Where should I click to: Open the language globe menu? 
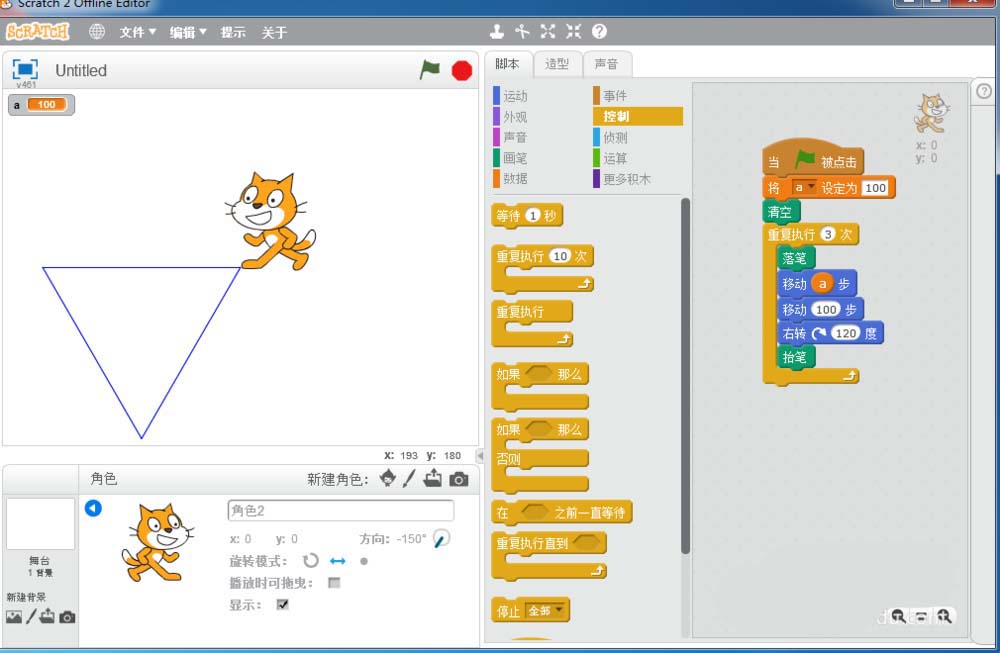tap(97, 31)
